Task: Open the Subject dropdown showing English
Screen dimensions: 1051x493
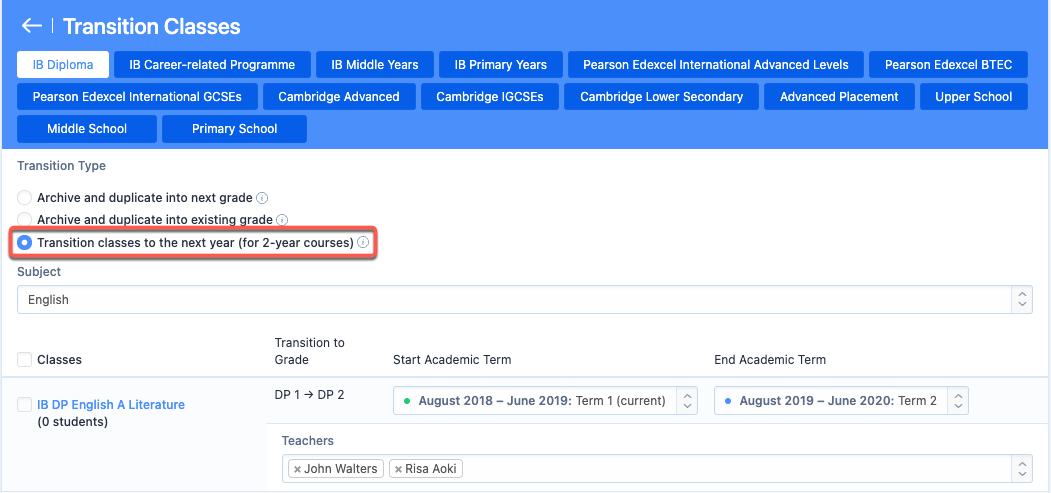Action: coord(525,299)
